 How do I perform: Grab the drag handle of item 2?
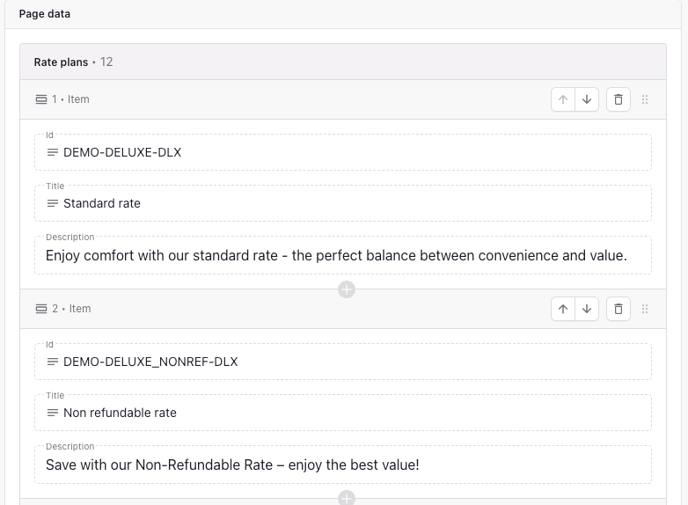point(645,309)
